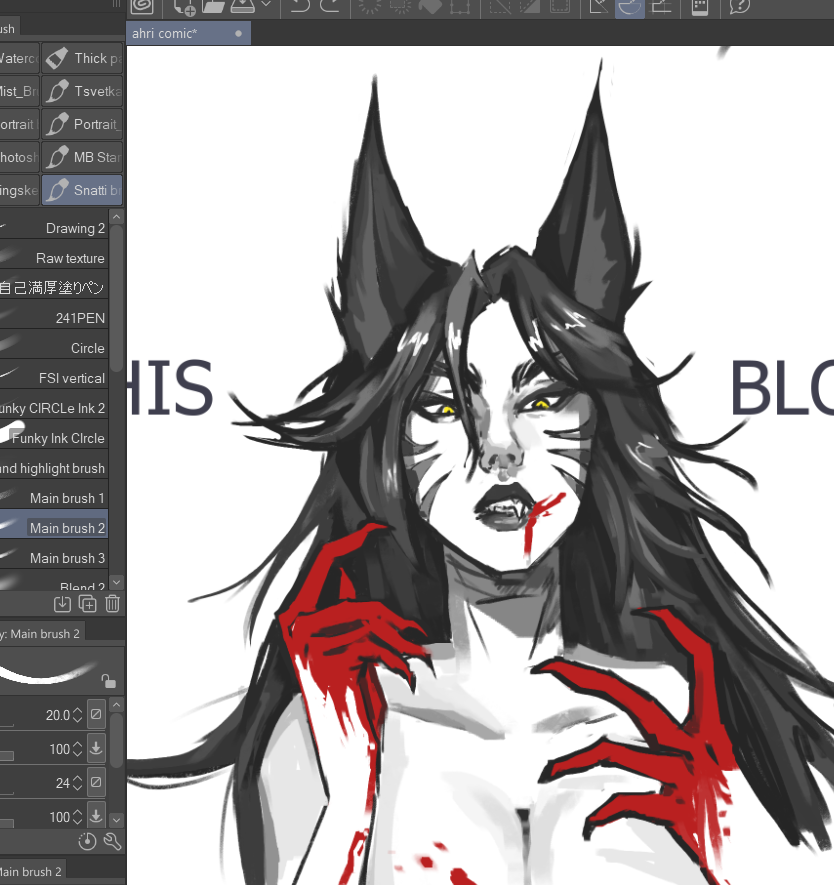Select the Snatti br brush group

click(82, 190)
